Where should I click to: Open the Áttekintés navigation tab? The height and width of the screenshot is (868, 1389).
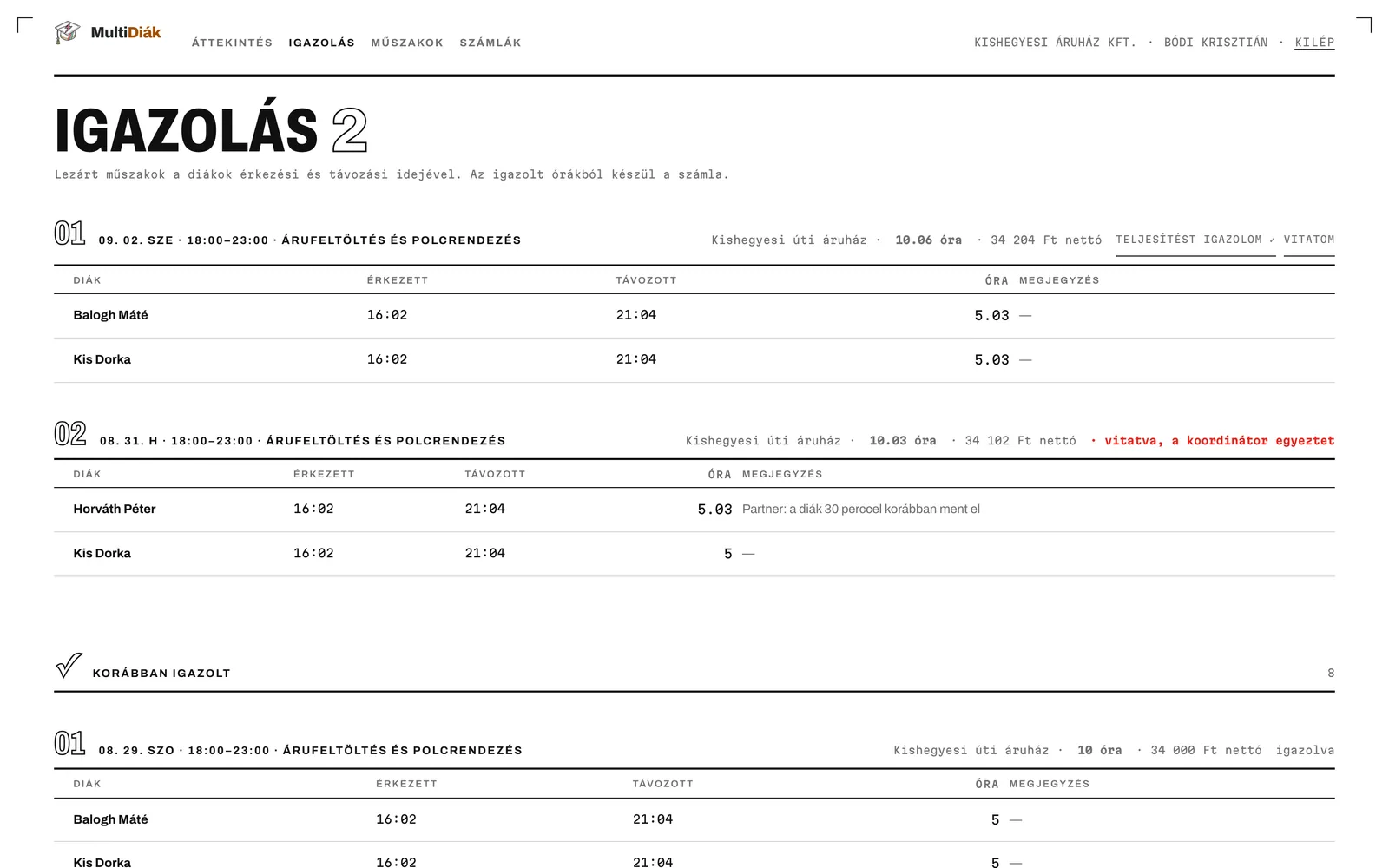[232, 43]
